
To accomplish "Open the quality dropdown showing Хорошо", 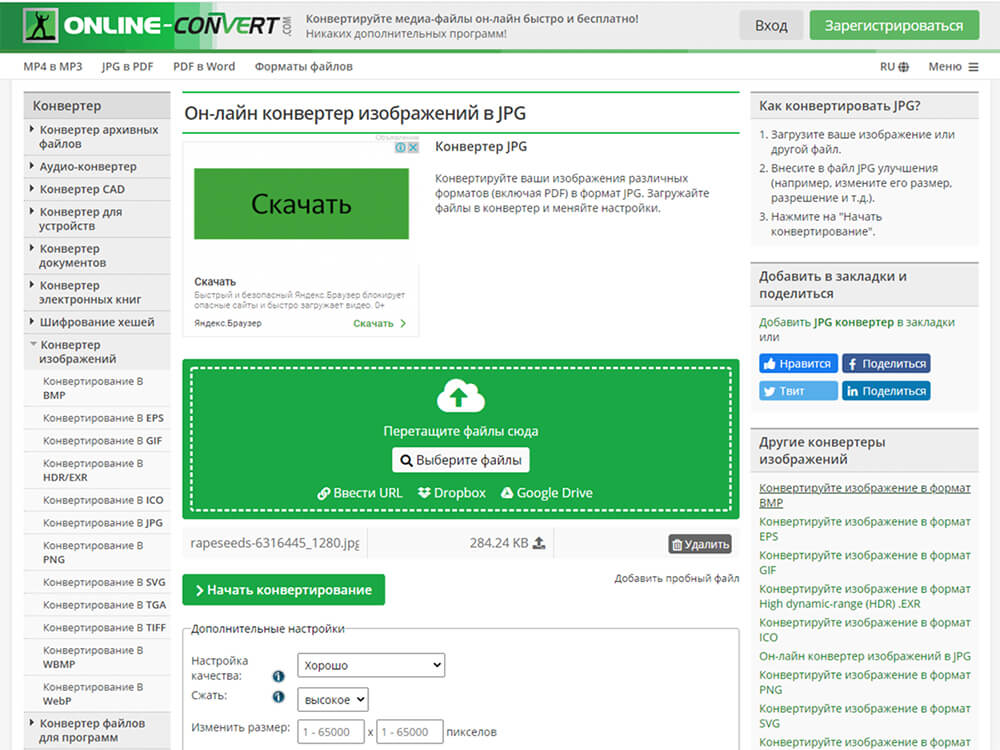I will (370, 665).
